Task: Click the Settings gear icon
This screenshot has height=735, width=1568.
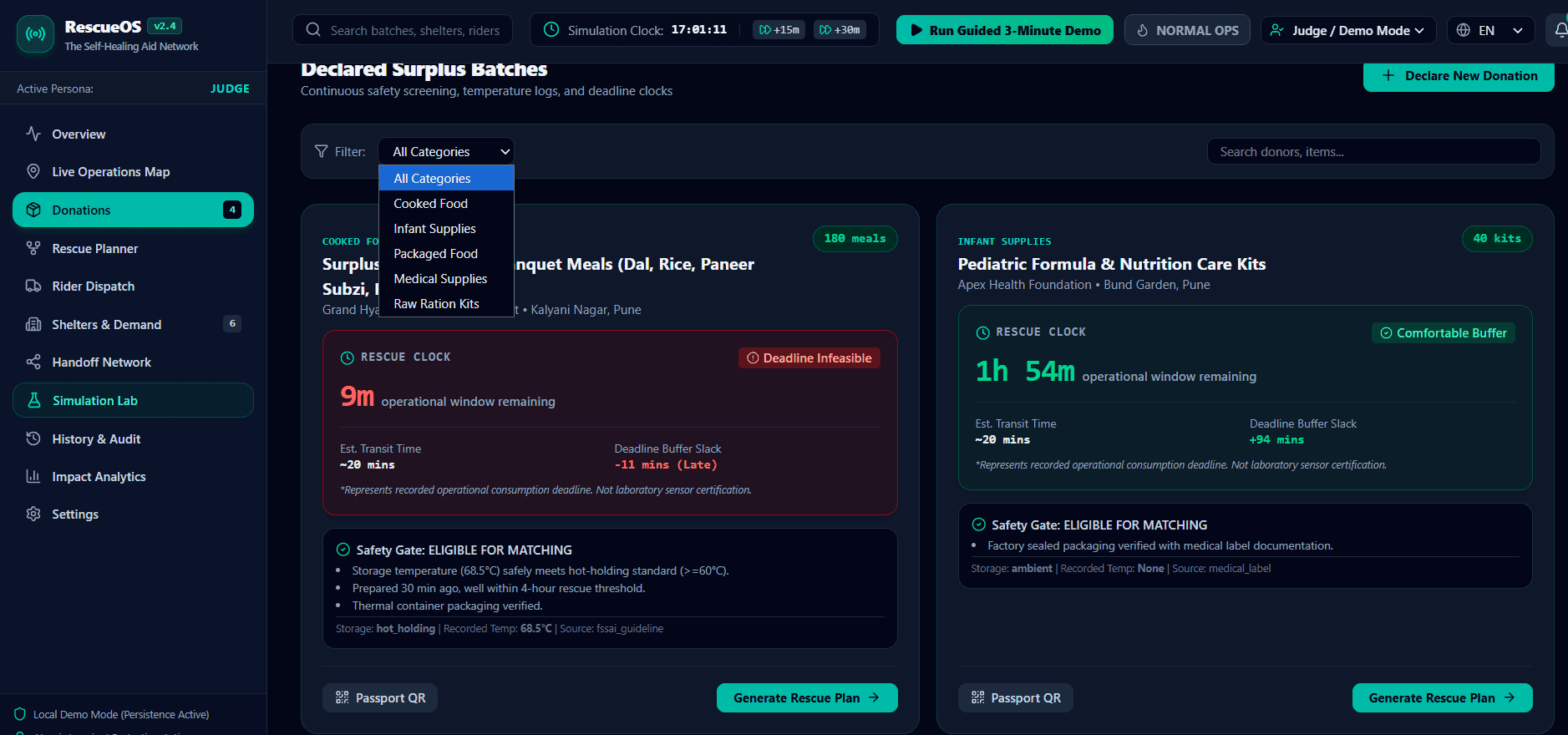Action: coord(33,514)
